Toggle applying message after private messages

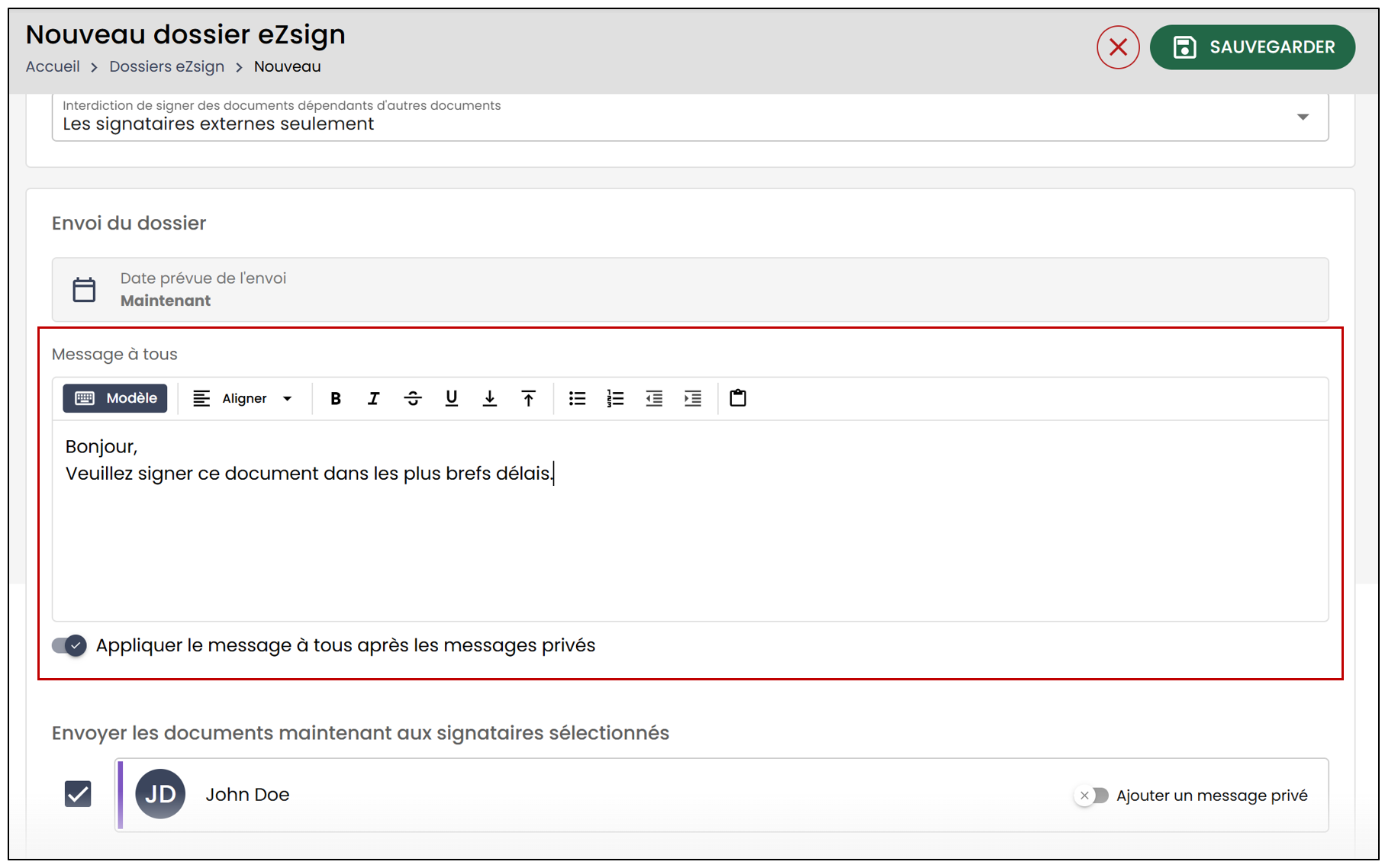coord(69,645)
